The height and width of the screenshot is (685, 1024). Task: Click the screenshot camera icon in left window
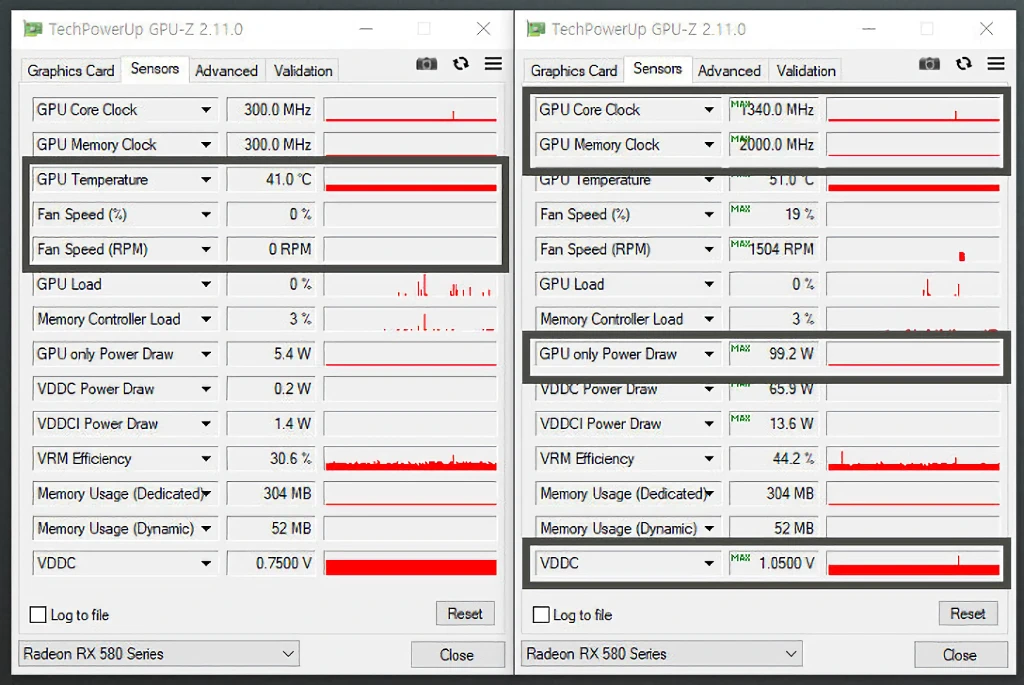[426, 63]
